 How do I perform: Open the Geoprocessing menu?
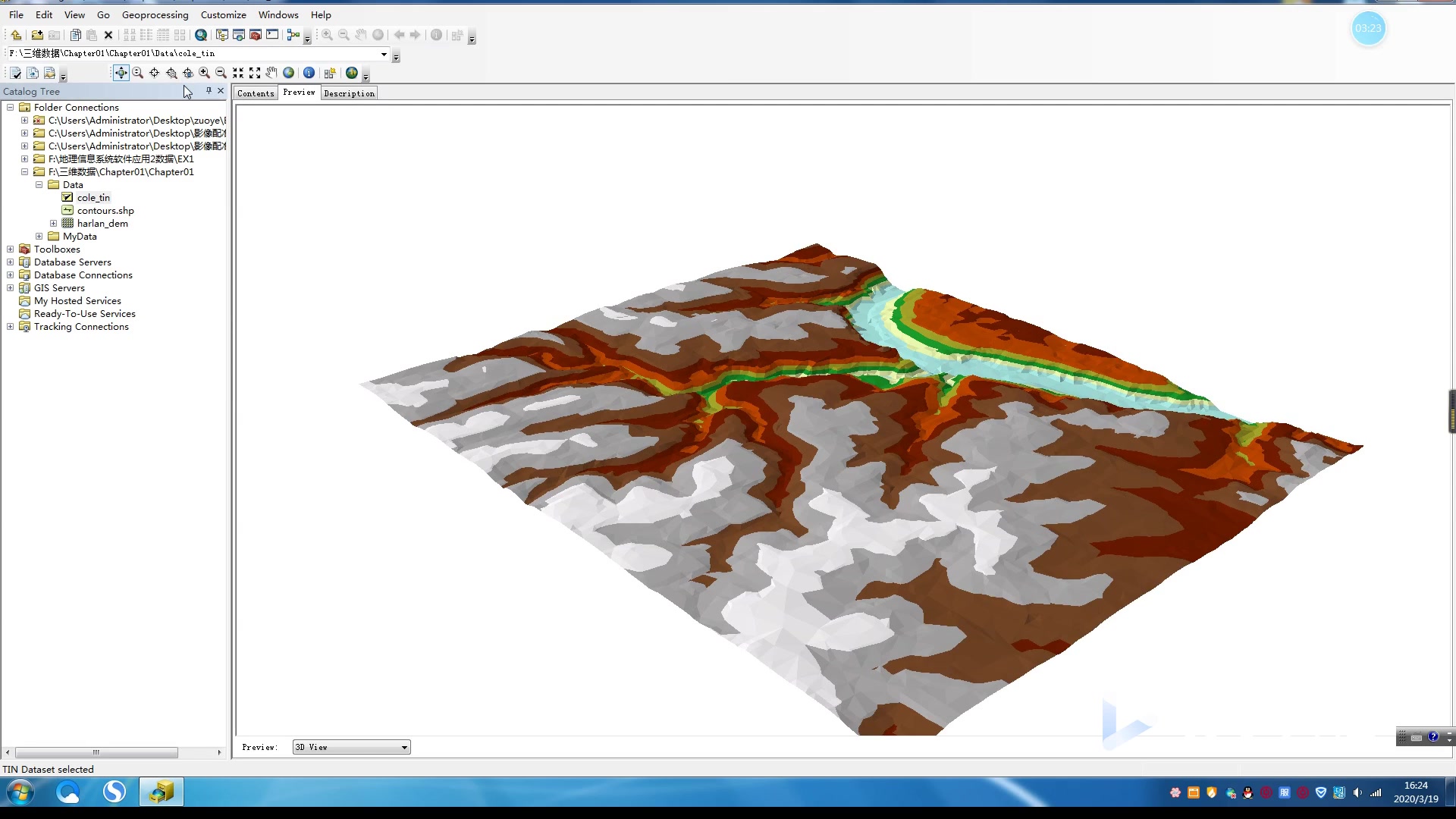point(155,14)
